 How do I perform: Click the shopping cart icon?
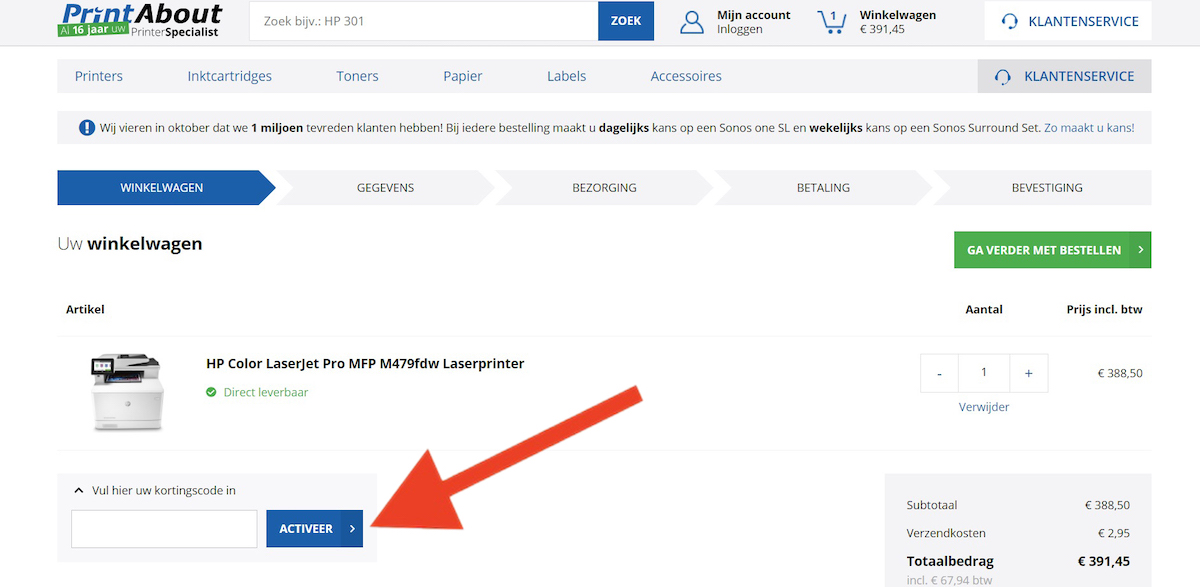point(831,21)
